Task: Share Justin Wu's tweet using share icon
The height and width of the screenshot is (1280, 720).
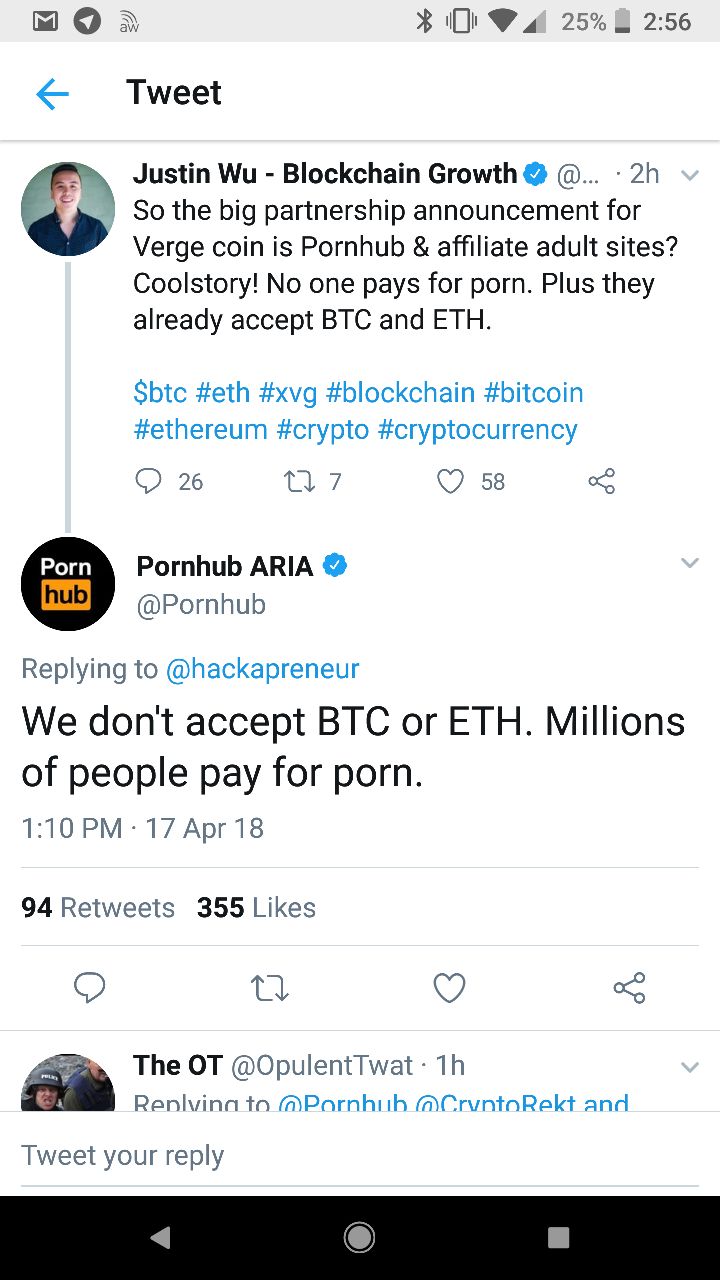Action: (602, 482)
